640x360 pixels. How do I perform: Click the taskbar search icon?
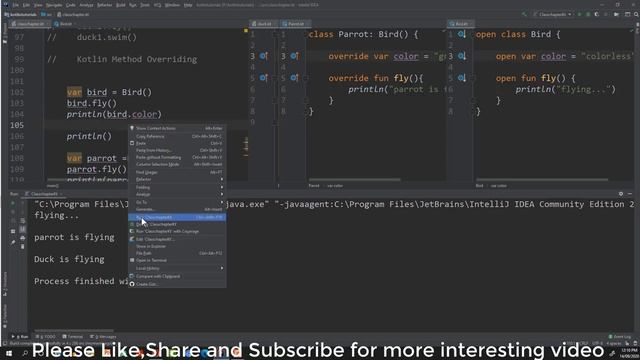tap(25, 353)
